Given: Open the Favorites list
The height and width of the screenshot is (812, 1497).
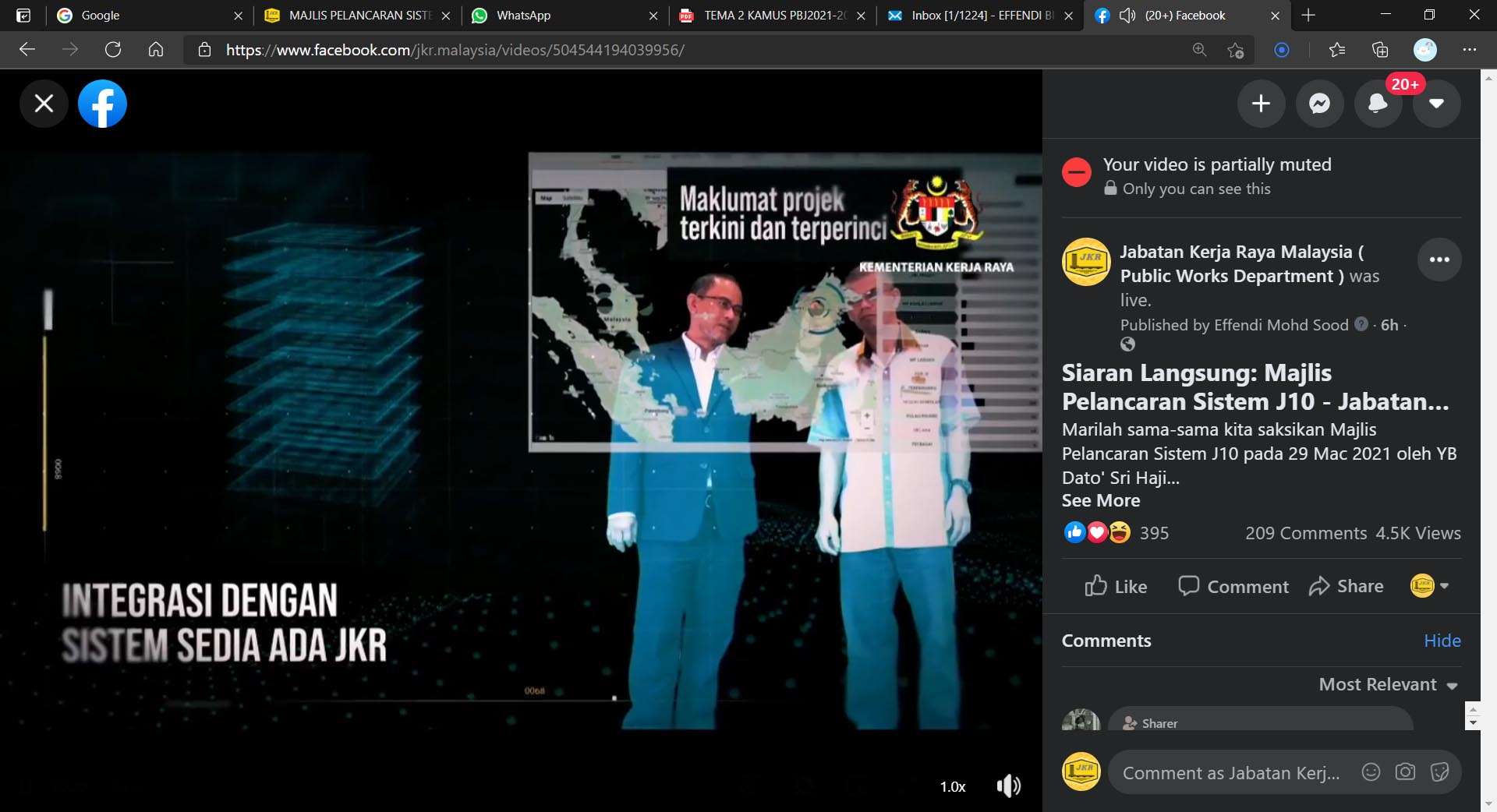Looking at the screenshot, I should 1337,50.
